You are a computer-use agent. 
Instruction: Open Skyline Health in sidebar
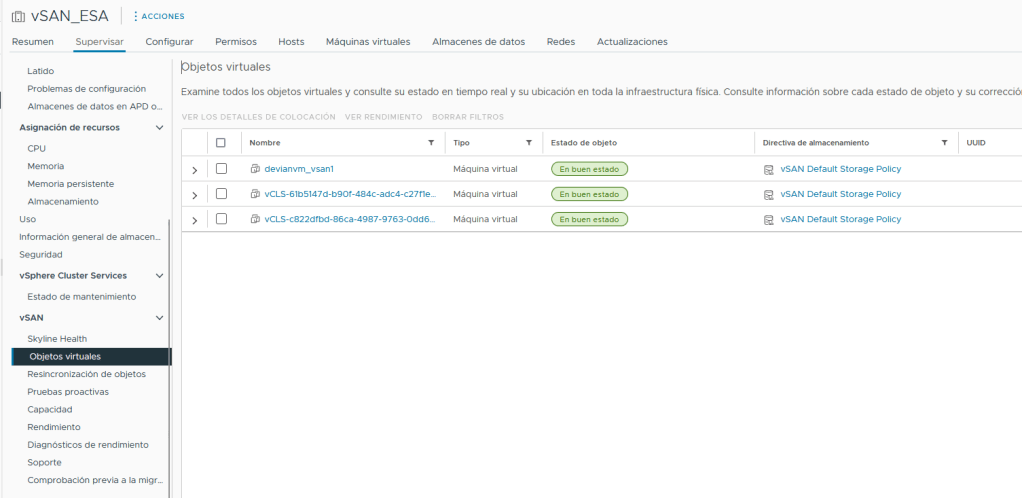pos(57,339)
